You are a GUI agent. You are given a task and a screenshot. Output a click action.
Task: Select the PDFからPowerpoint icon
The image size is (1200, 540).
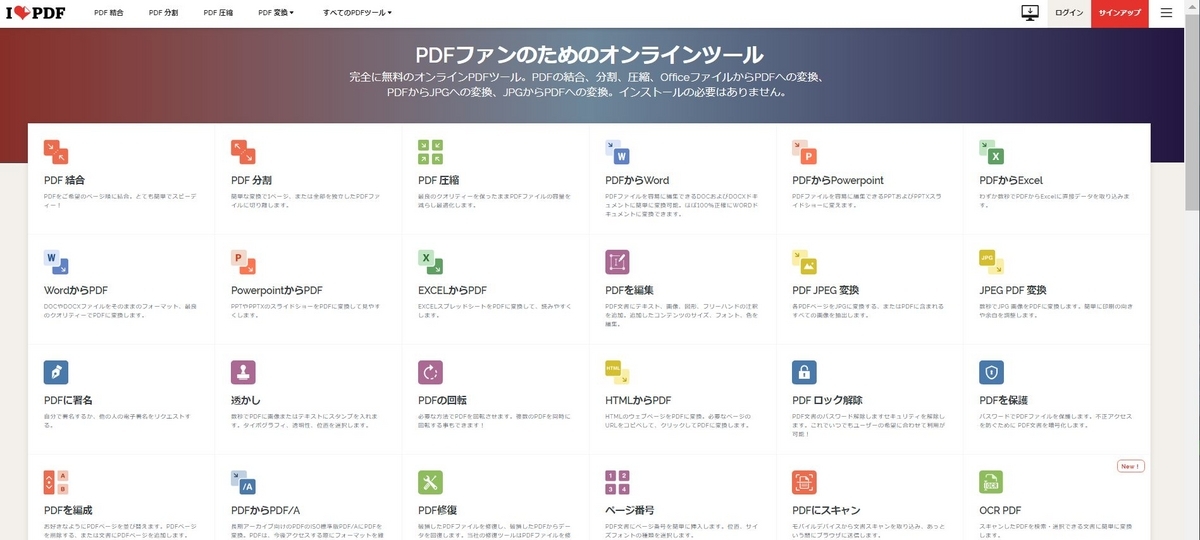point(804,151)
